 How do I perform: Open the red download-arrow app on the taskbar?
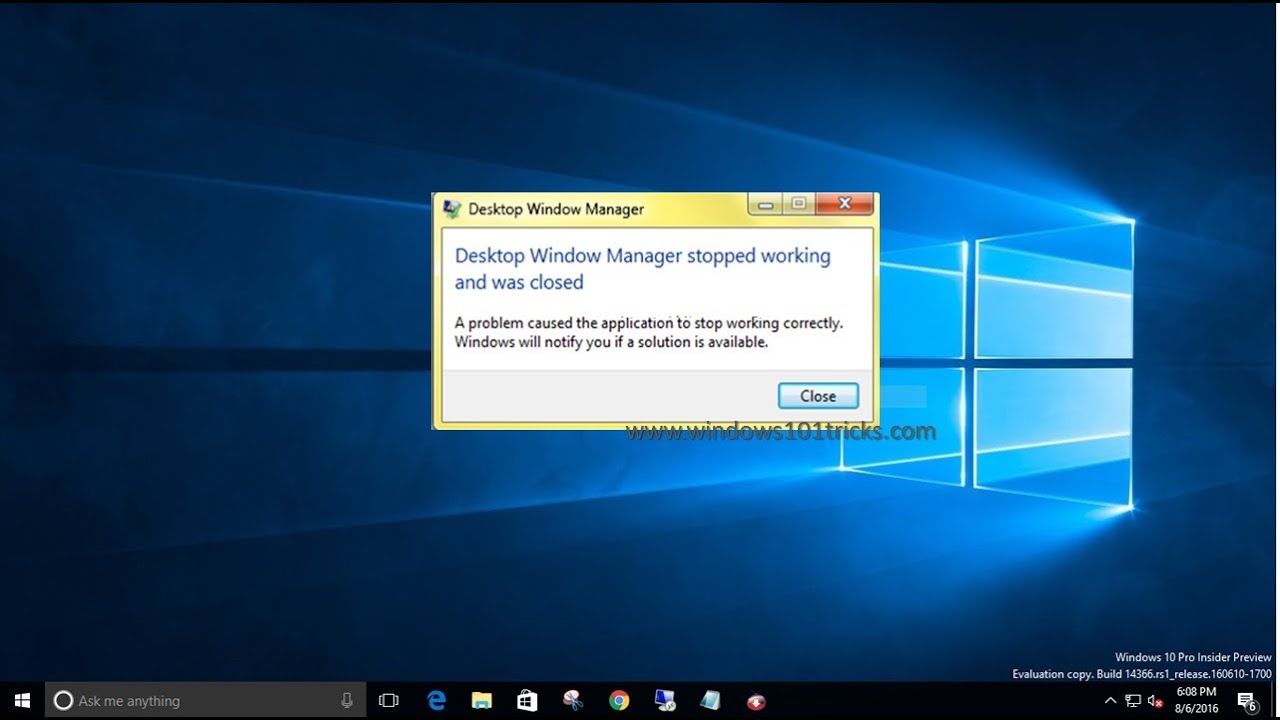point(756,701)
